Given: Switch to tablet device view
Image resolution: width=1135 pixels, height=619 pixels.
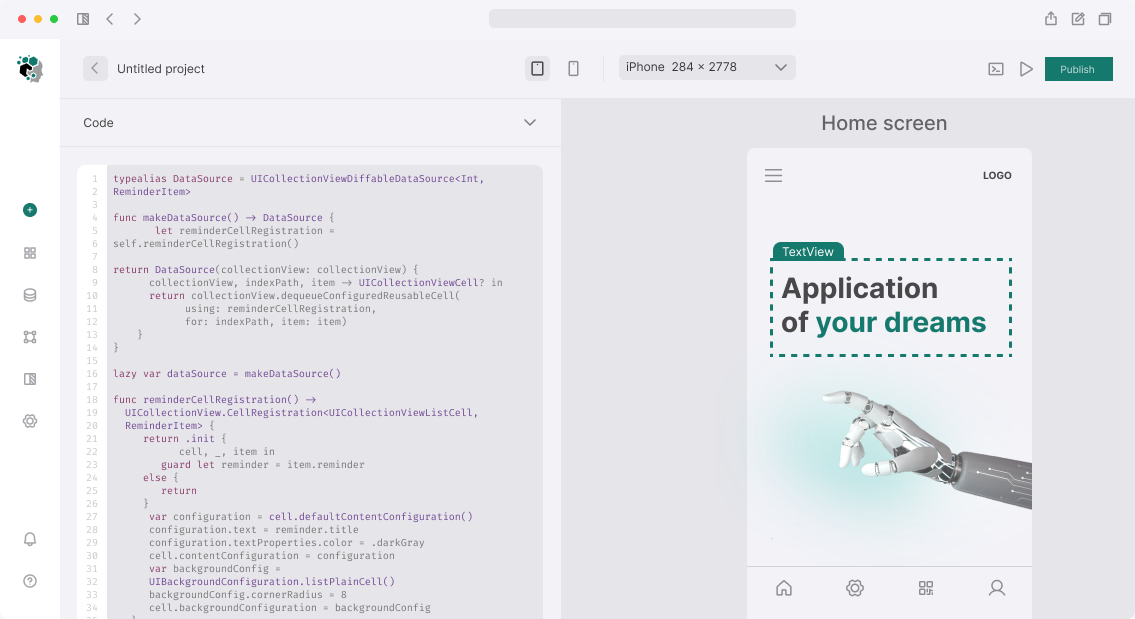Looking at the screenshot, I should pyautogui.click(x=537, y=68).
